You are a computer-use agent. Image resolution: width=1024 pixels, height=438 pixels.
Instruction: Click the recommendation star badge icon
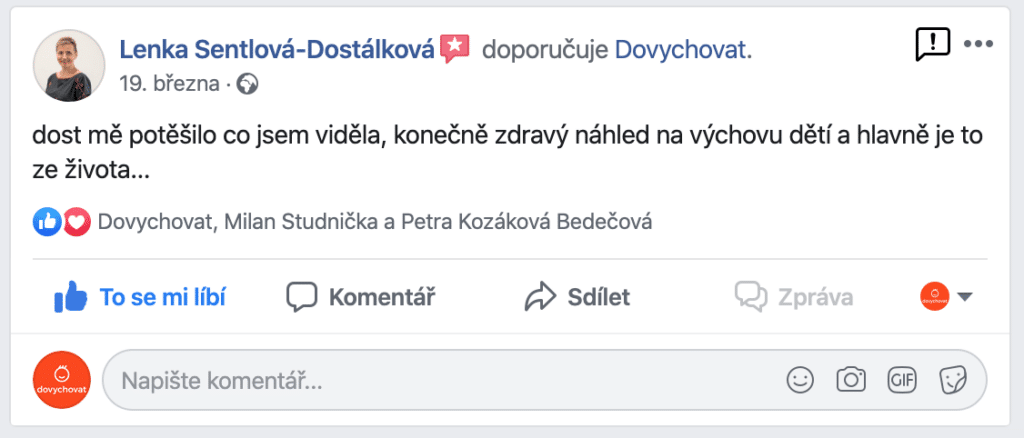pos(455,49)
